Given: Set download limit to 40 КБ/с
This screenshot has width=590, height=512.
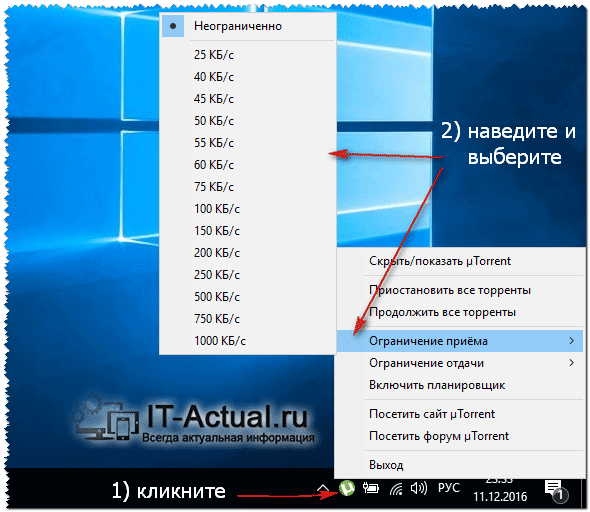Looking at the screenshot, I should pos(248,77).
